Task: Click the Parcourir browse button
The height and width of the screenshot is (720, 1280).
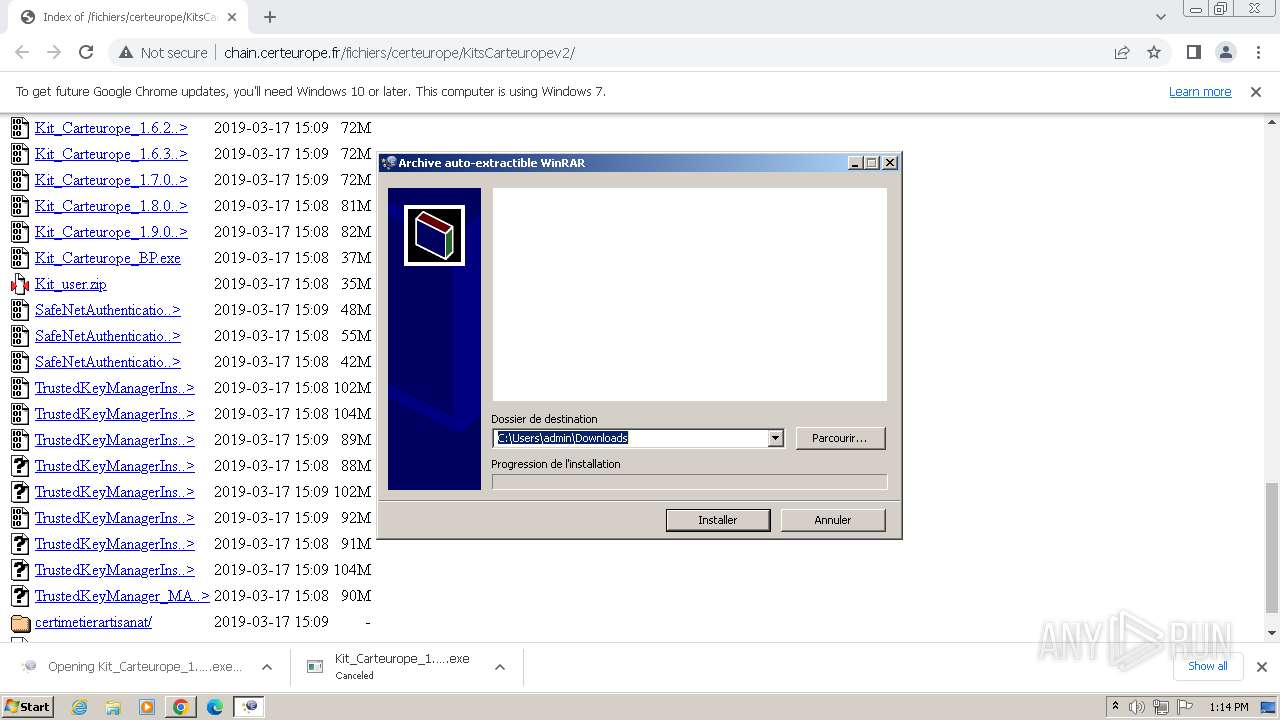Action: (x=840, y=438)
